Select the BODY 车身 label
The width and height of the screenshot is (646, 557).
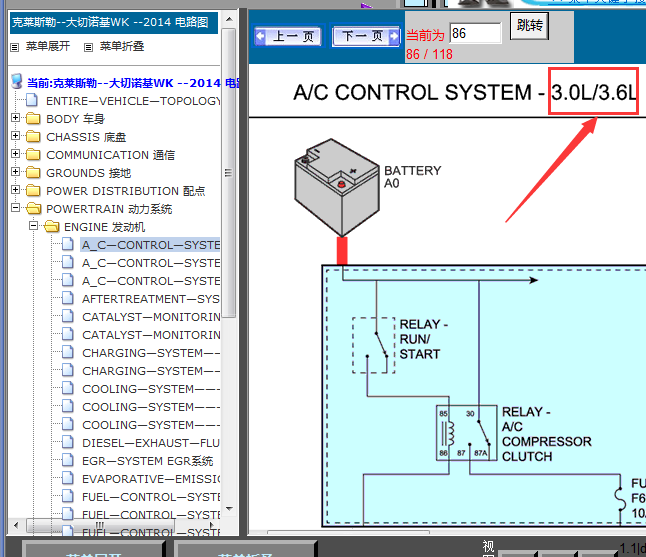(75, 119)
